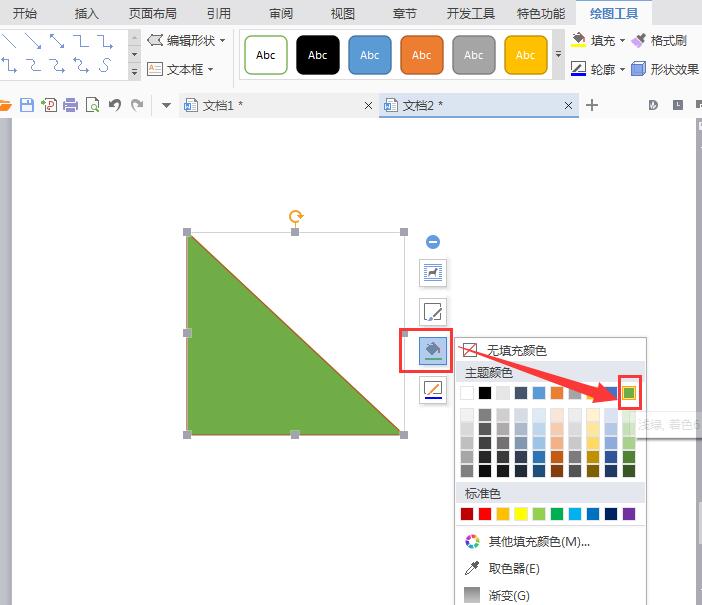Open the quick access toolbar dropdown arrow
Screen dimensions: 702x605
pos(166,106)
